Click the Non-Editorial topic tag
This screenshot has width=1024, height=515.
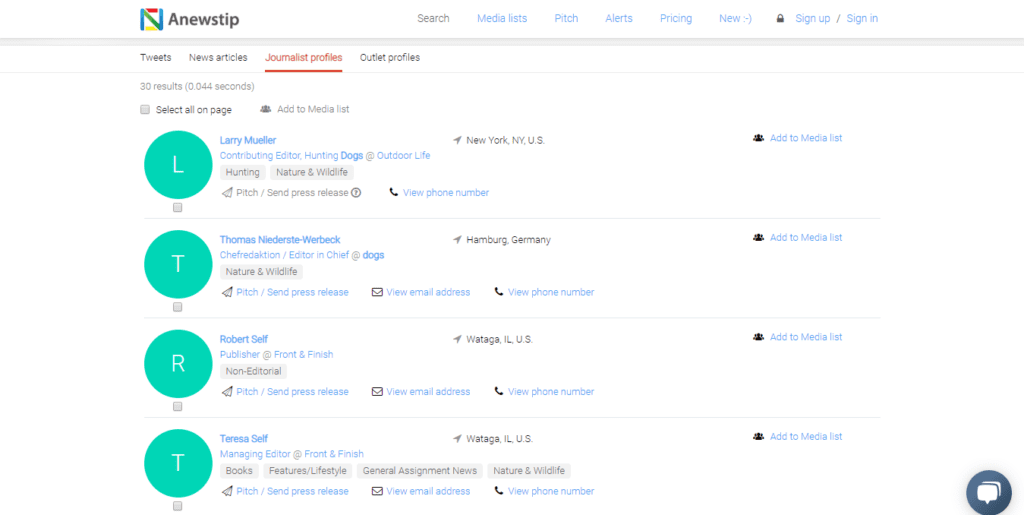coord(253,371)
